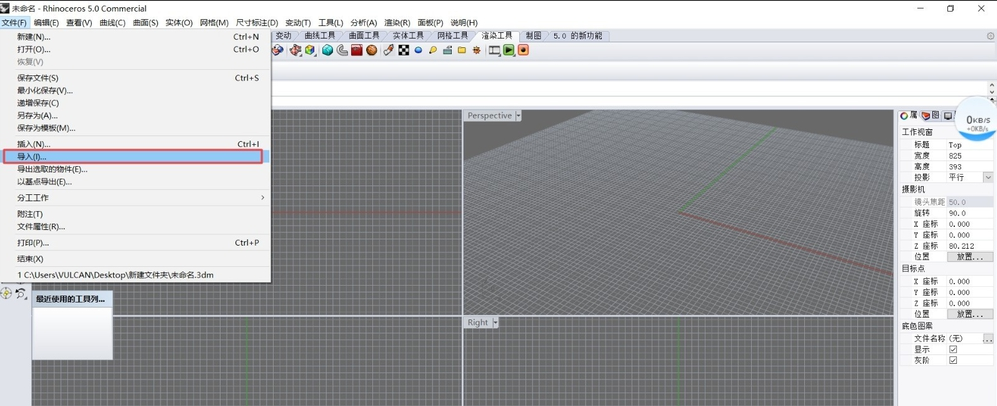This screenshot has width=997, height=406.
Task: Click 放置... button for target point position
Action: coord(969,314)
